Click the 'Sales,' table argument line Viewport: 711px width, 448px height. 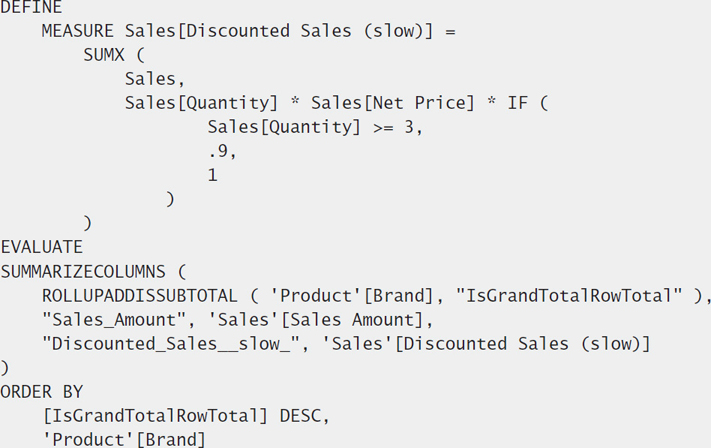155,79
